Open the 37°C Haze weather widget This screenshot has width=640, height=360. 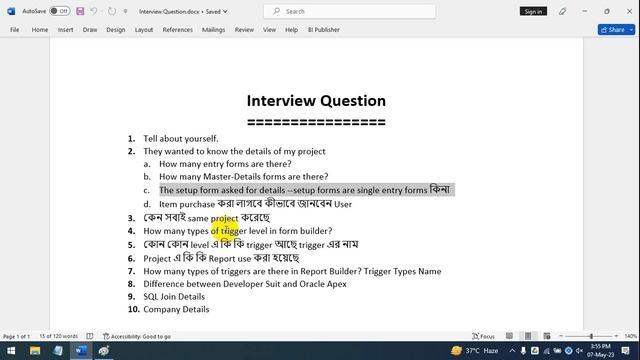(475, 351)
